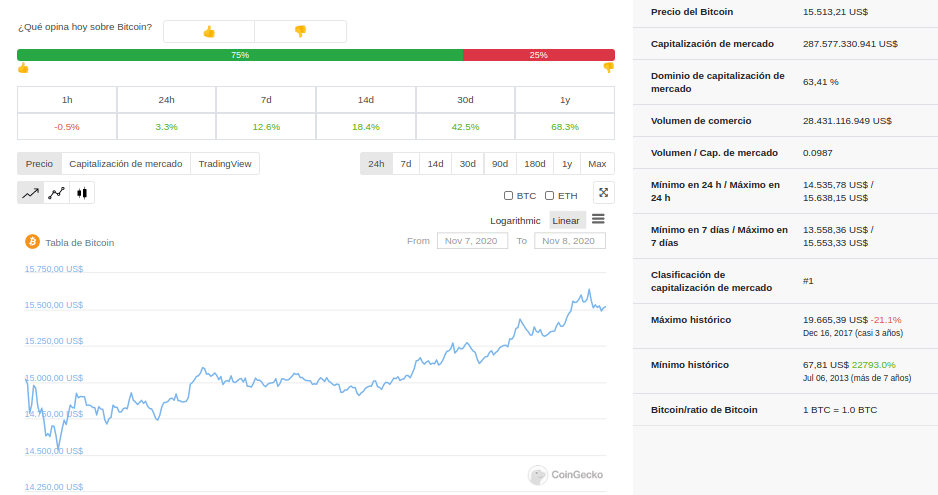Switch chart scale to Logarithmic
938x495 pixels.
click(515, 221)
